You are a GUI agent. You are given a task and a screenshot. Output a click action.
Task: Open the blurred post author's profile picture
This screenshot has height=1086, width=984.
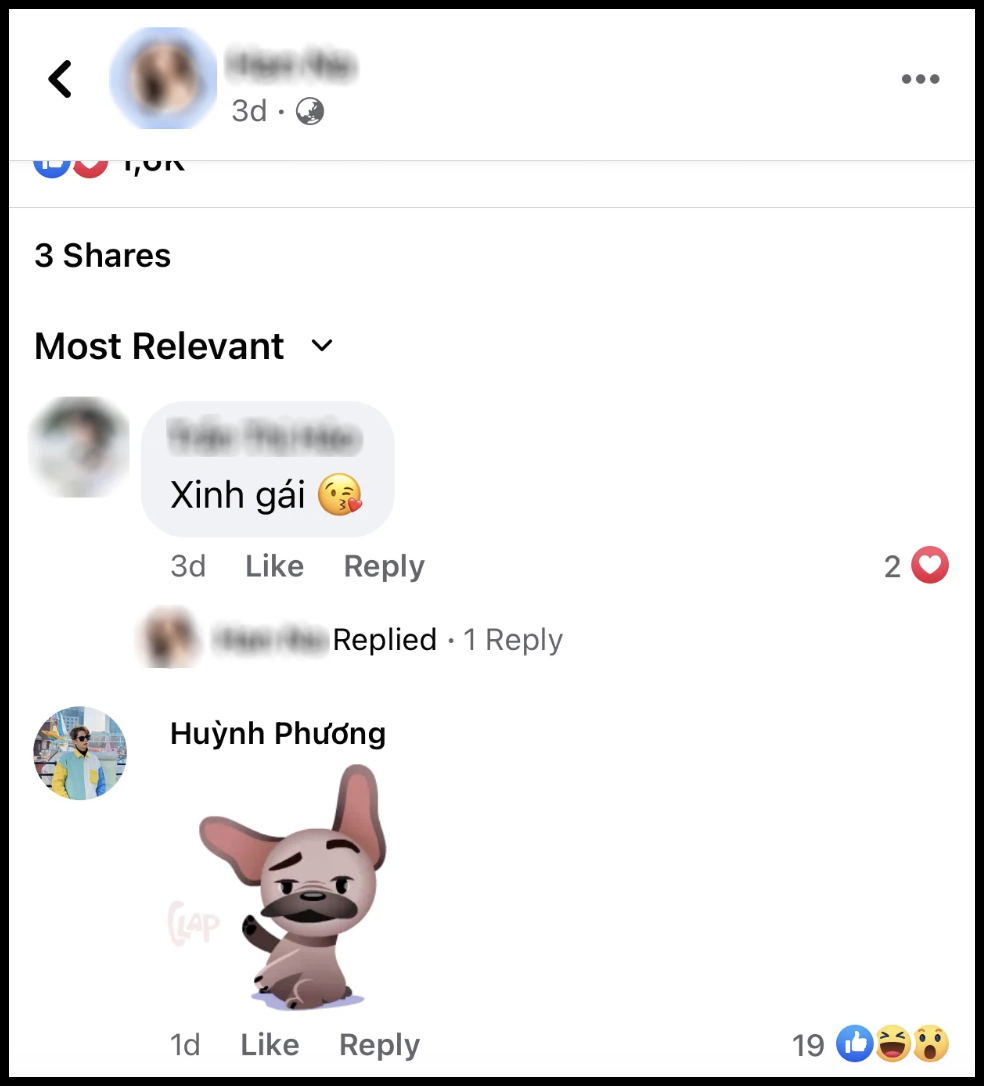(163, 78)
